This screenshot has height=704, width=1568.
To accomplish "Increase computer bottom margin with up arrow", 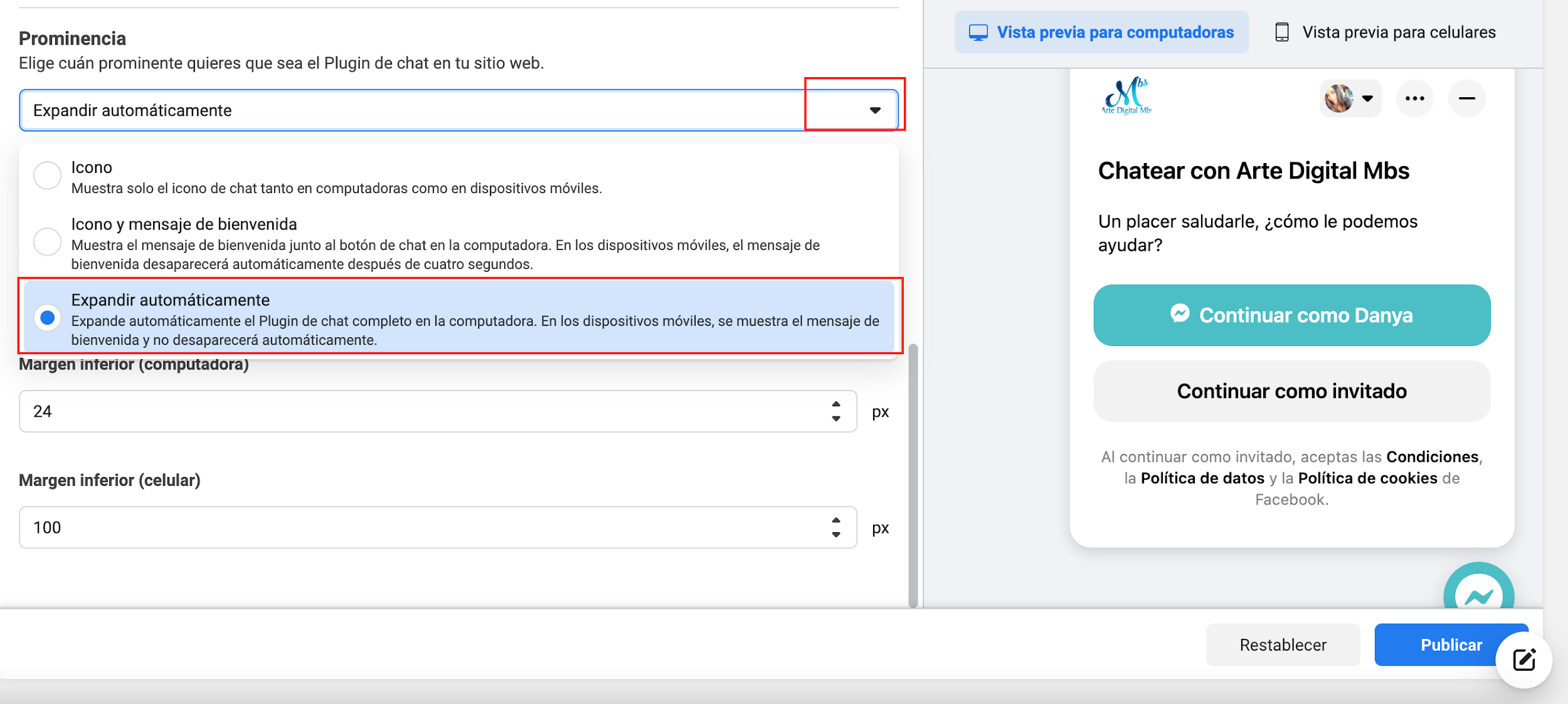I will tap(836, 404).
